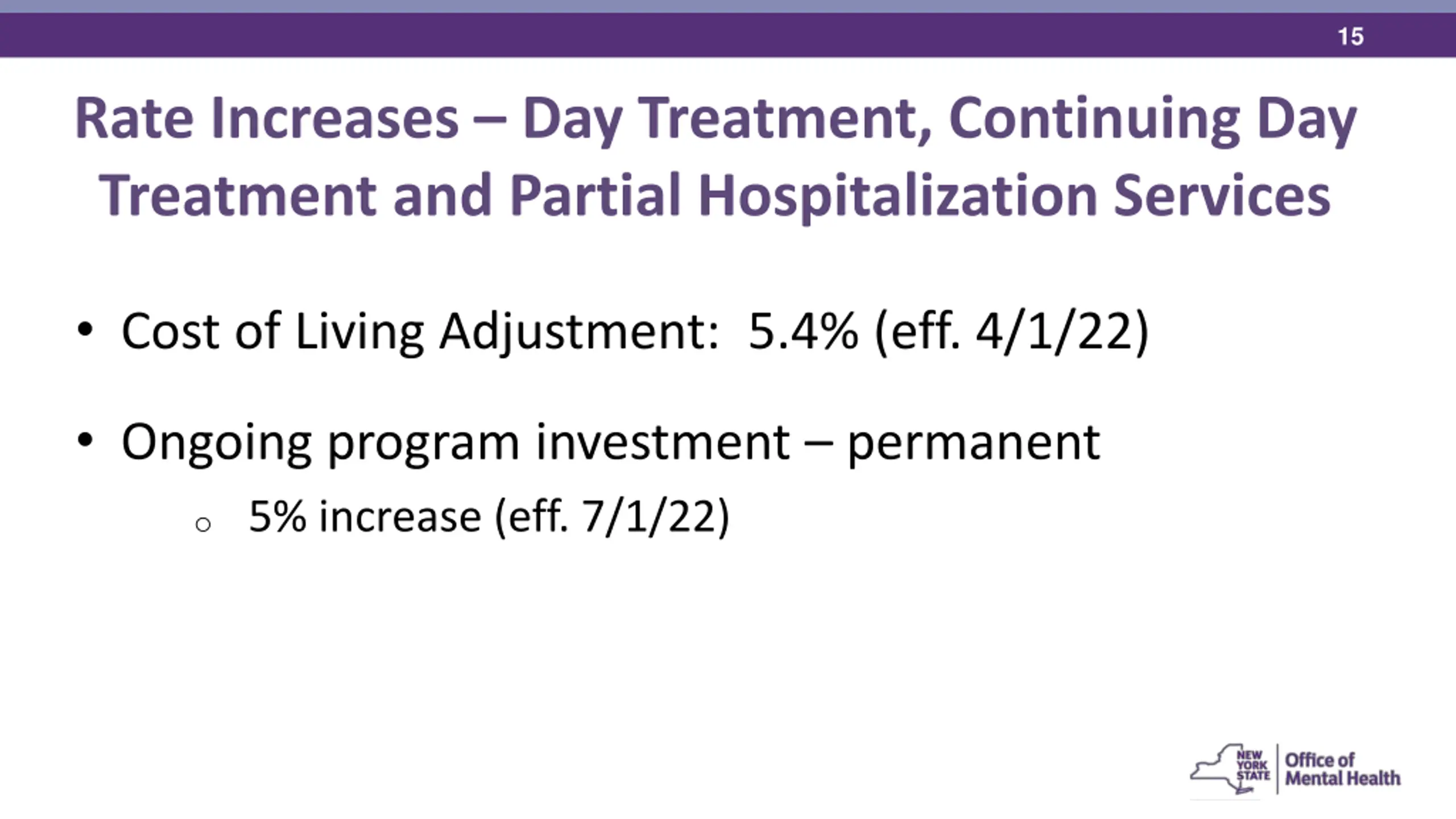Select the Cost of Living Adjustment text
The image size is (1456, 819).
(x=420, y=332)
